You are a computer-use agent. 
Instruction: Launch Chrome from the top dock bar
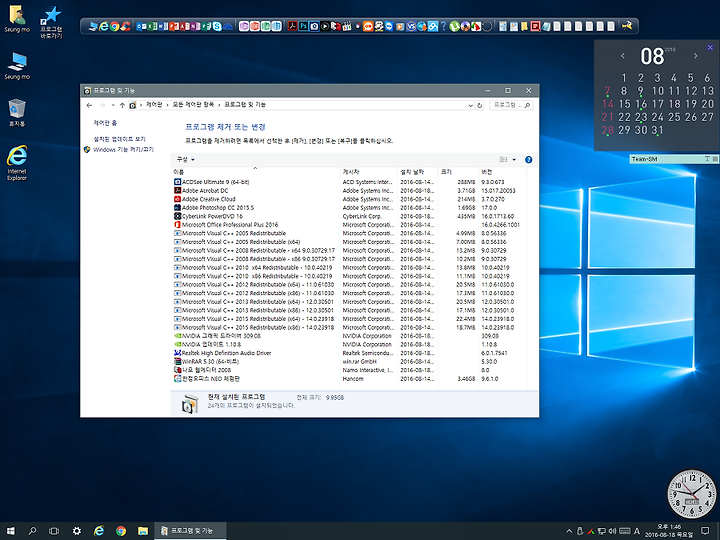[114, 26]
